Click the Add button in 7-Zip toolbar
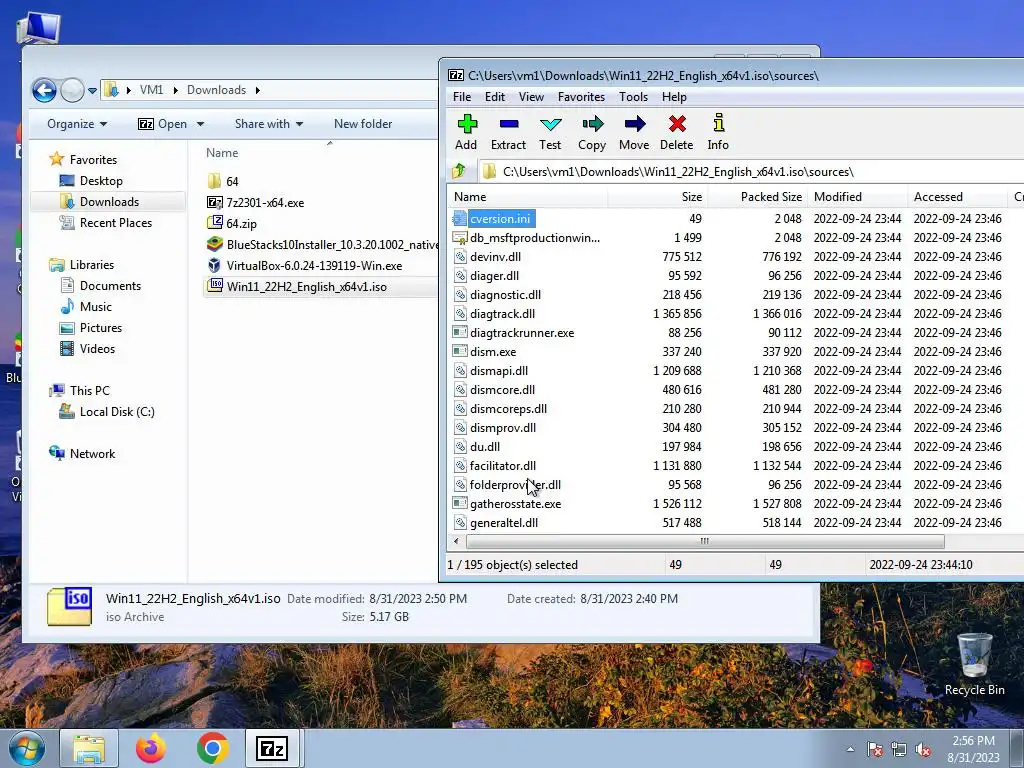Viewport: 1024px width, 768px height. [x=466, y=133]
